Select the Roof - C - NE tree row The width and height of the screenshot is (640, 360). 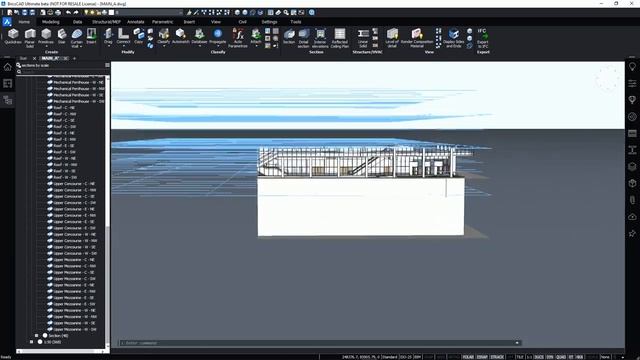click(64, 108)
